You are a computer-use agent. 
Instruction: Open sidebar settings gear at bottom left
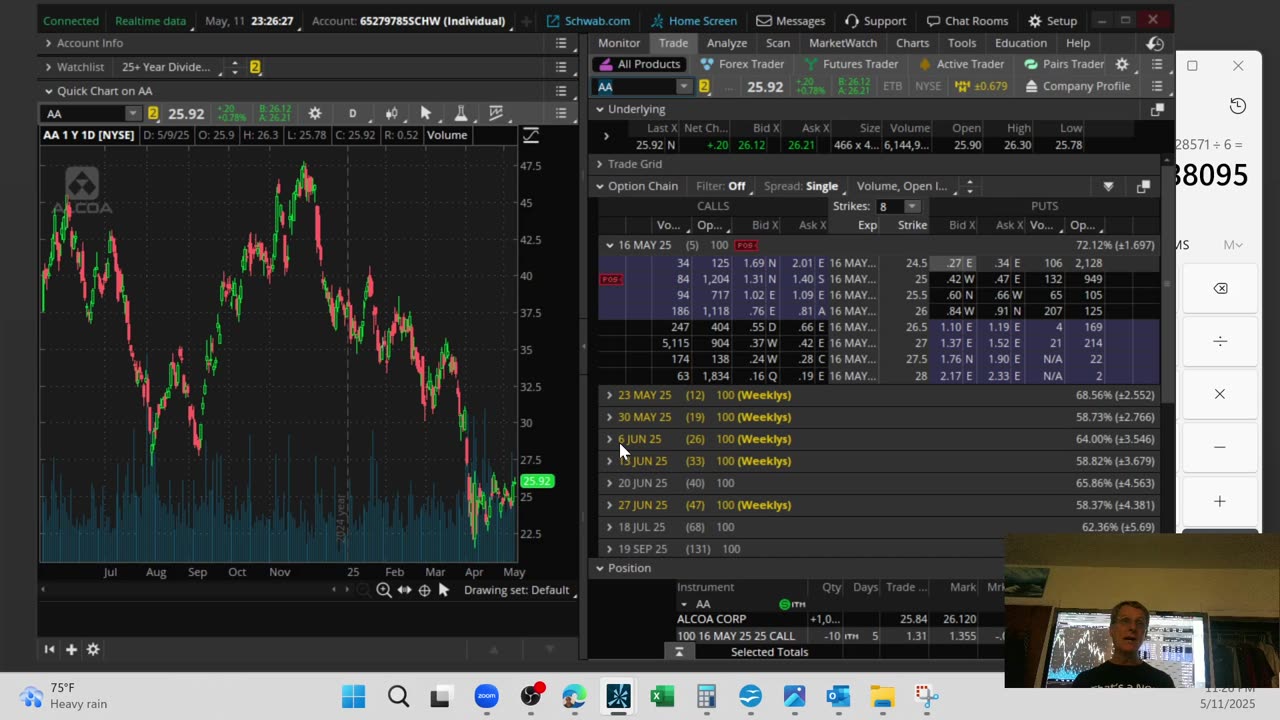pos(93,649)
